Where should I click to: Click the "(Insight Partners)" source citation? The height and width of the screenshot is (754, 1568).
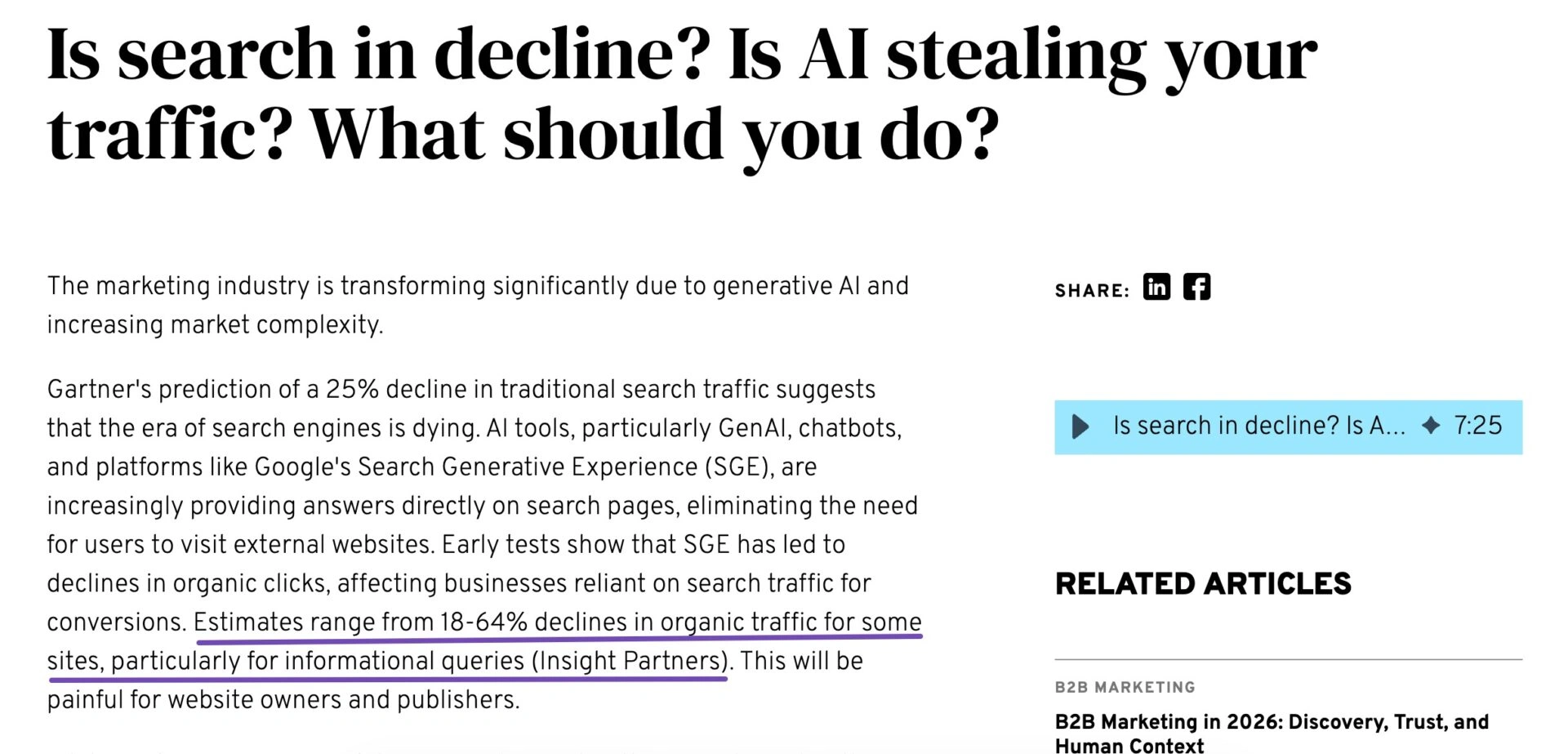(629, 661)
